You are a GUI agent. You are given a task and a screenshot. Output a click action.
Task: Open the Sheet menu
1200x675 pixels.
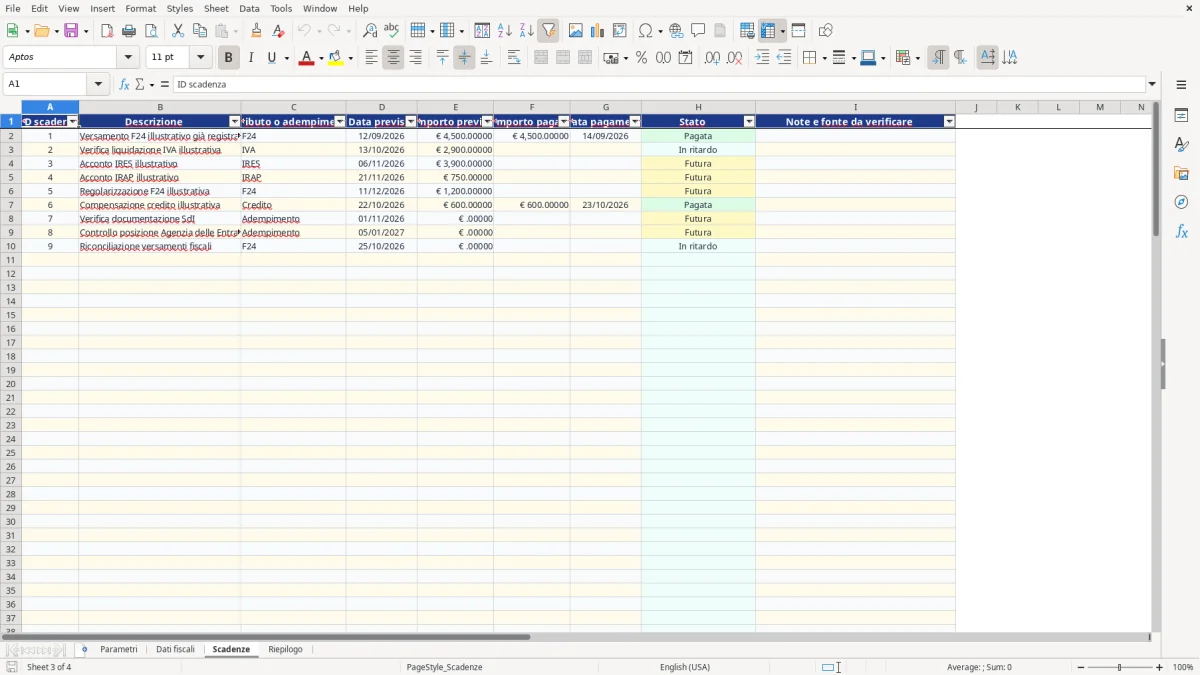(216, 8)
